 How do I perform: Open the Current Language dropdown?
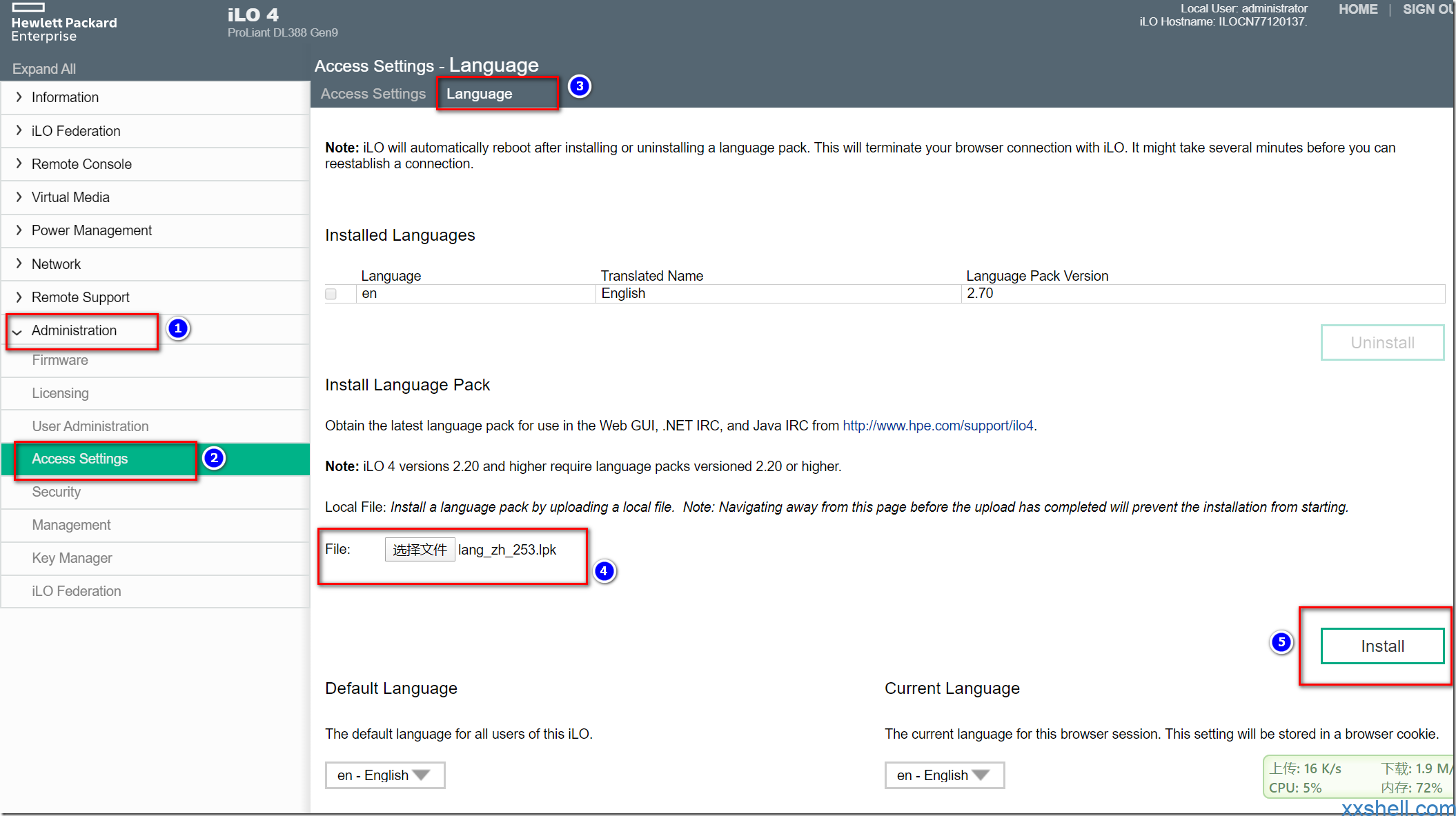[x=945, y=775]
